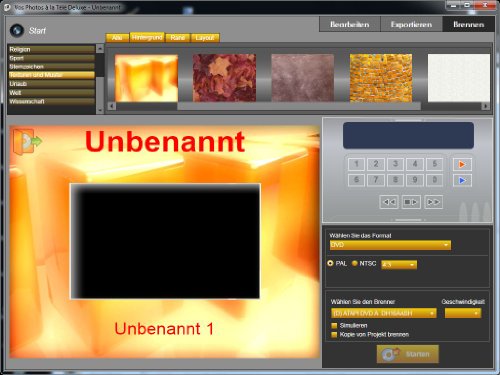The image size is (500, 375).
Task: Click the application icon in the title bar
Action: tap(7, 7)
